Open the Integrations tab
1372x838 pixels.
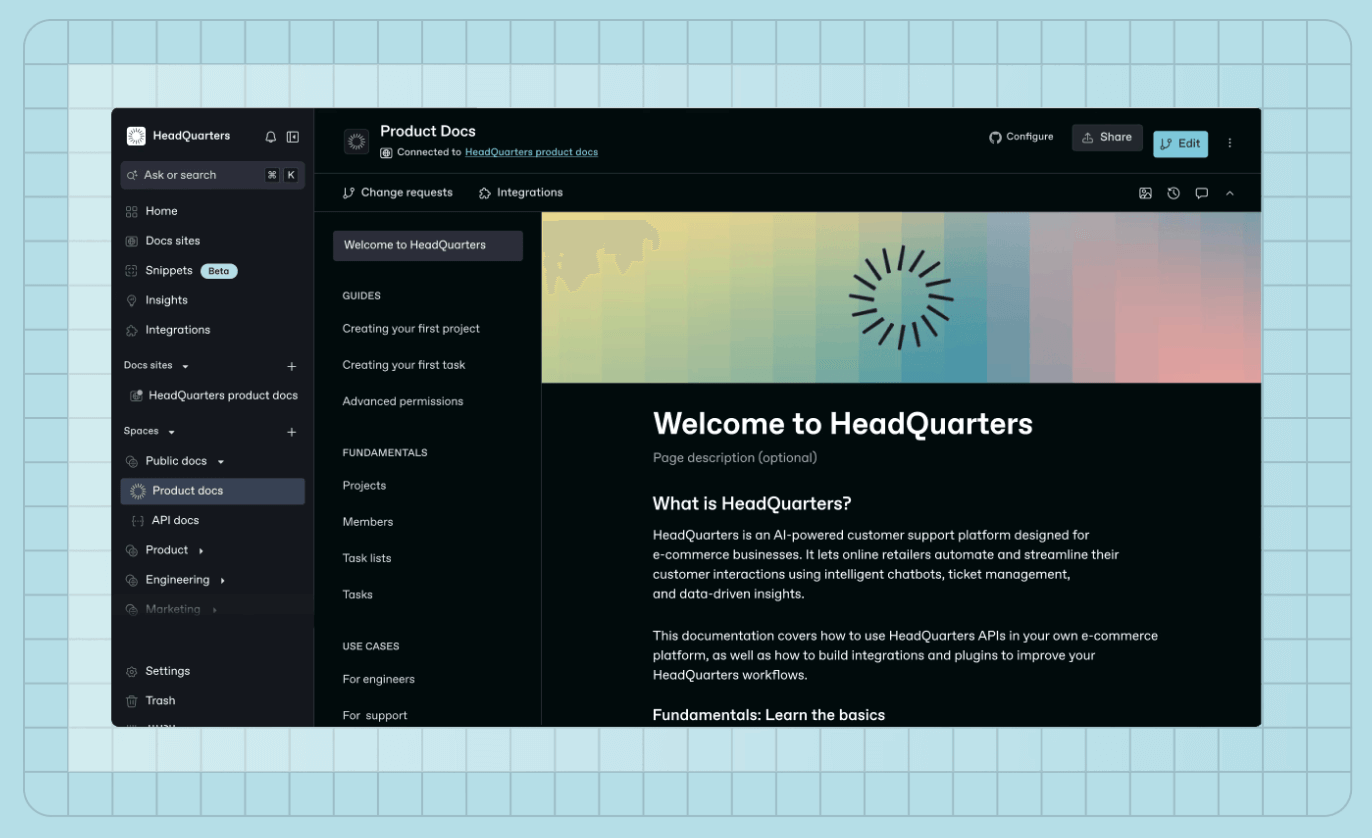(520, 192)
